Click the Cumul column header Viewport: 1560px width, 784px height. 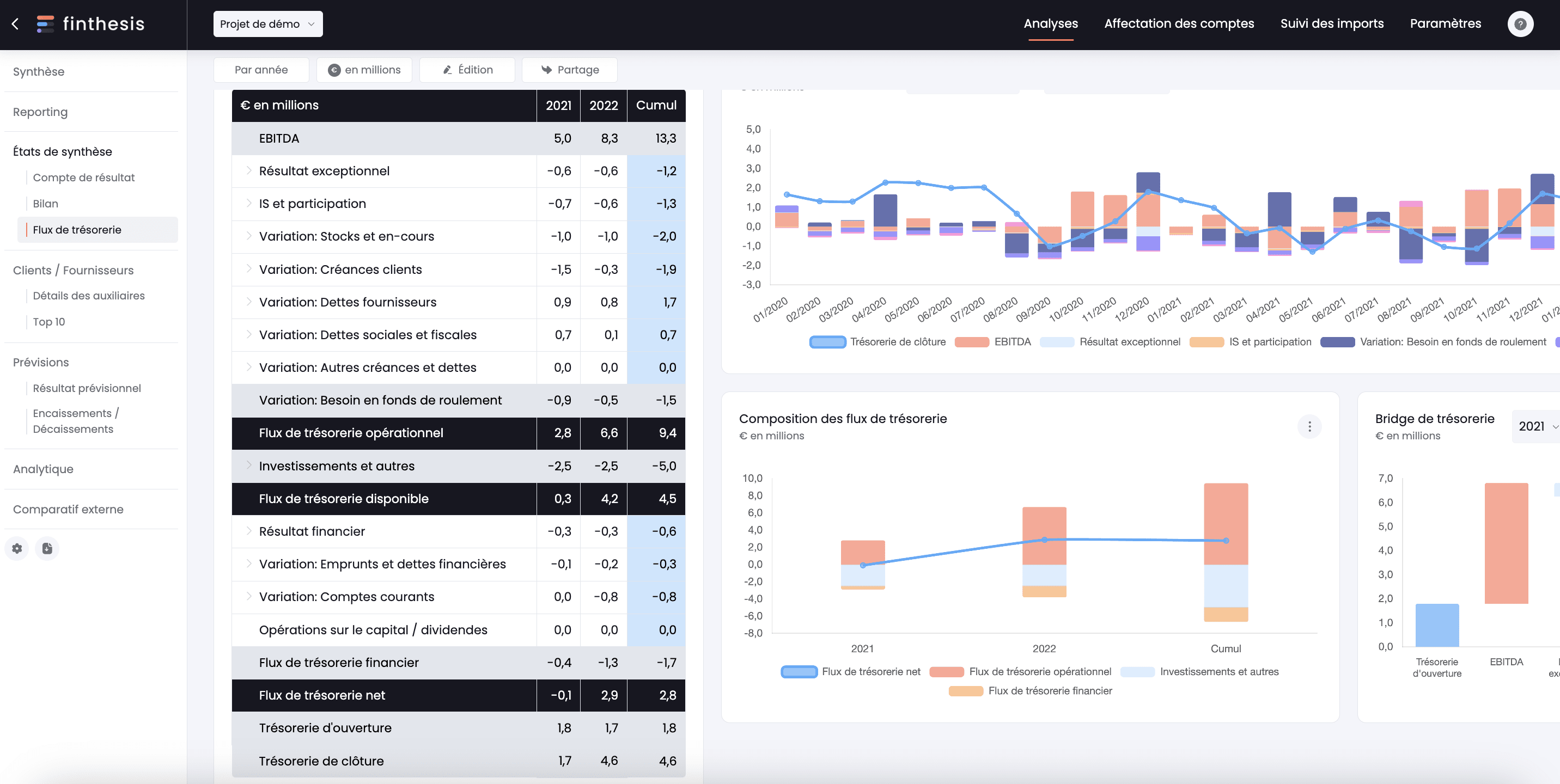[656, 105]
